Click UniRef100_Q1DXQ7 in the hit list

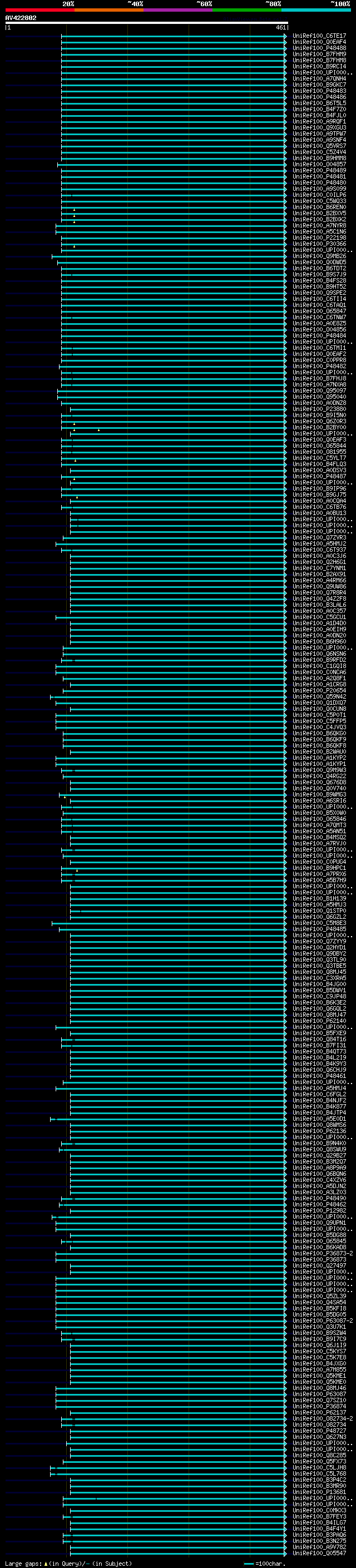tap(319, 703)
